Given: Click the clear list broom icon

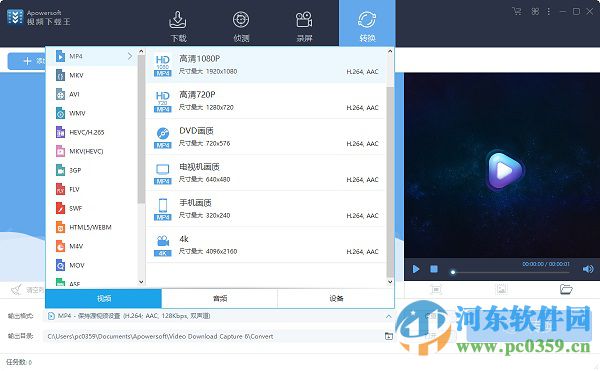Looking at the screenshot, I should 16,290.
